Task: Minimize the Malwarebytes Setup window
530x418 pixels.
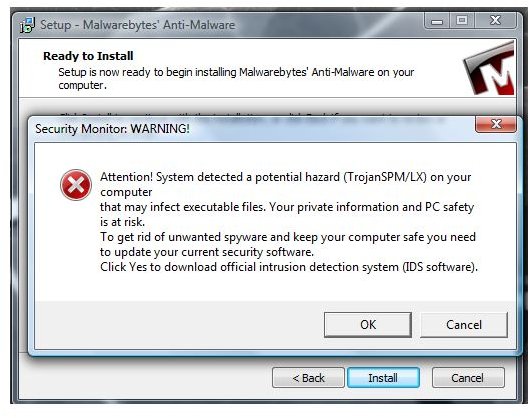Action: tap(437, 21)
